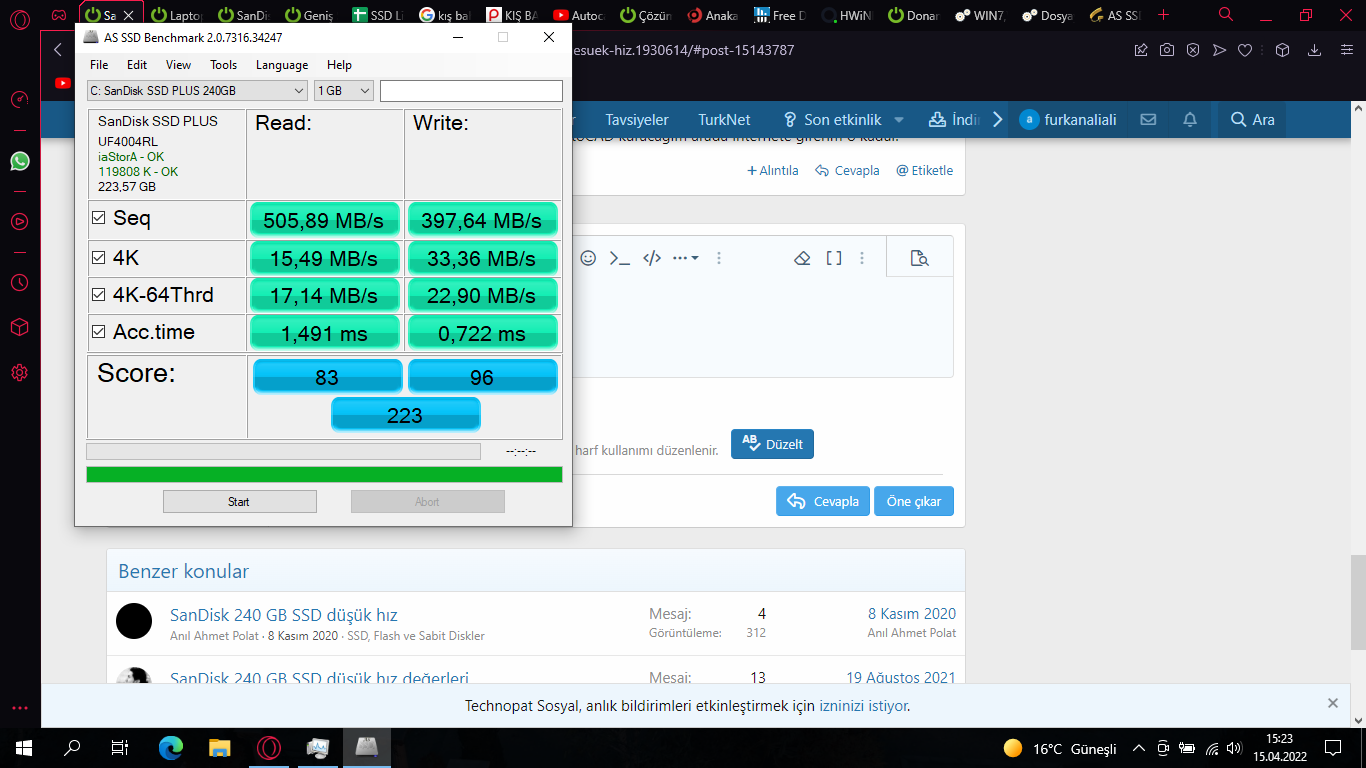Insert inline code with the >_ icon
Image resolution: width=1366 pixels, height=768 pixels.
(620, 258)
